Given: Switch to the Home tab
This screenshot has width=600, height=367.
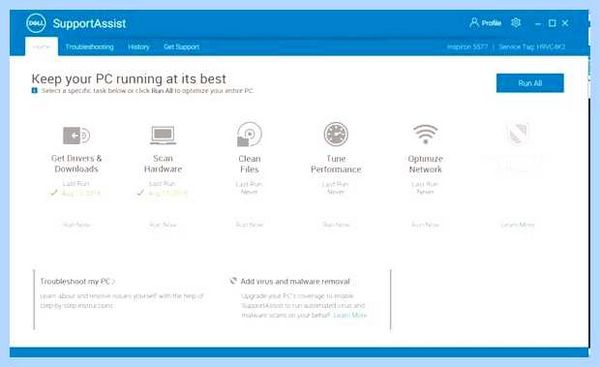Looking at the screenshot, I should click(41, 47).
